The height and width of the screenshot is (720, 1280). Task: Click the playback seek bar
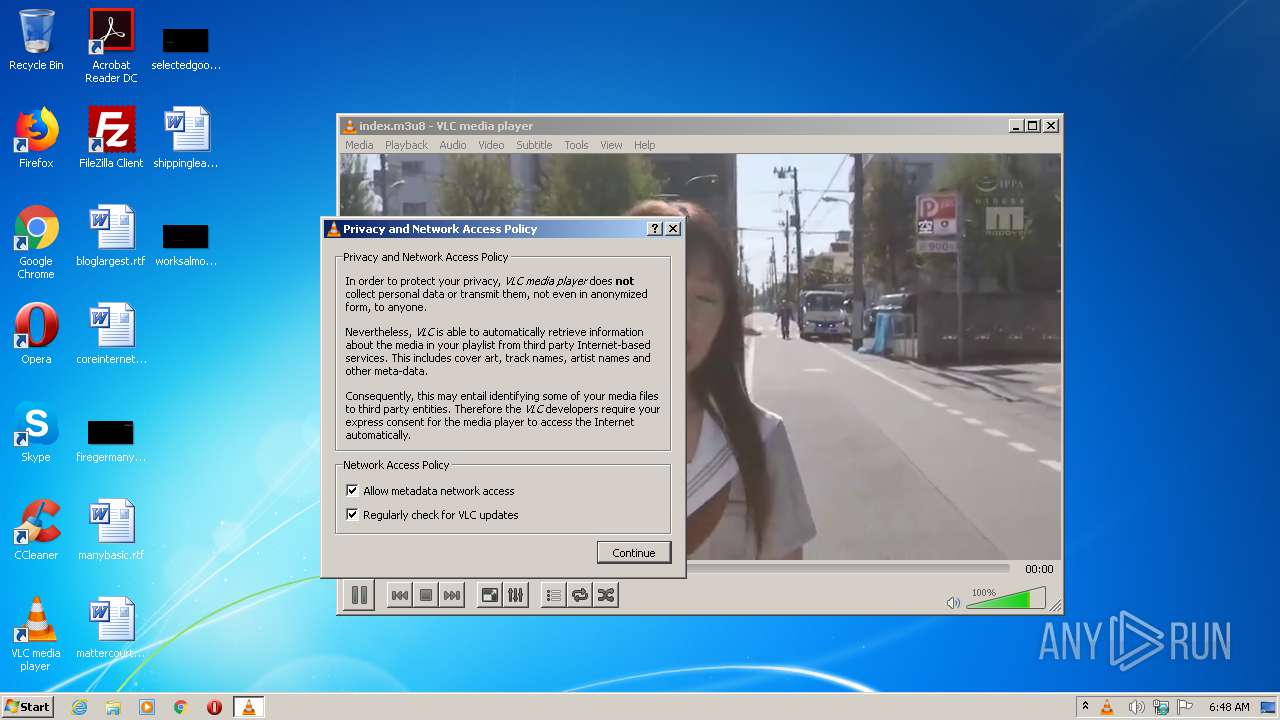(x=850, y=568)
